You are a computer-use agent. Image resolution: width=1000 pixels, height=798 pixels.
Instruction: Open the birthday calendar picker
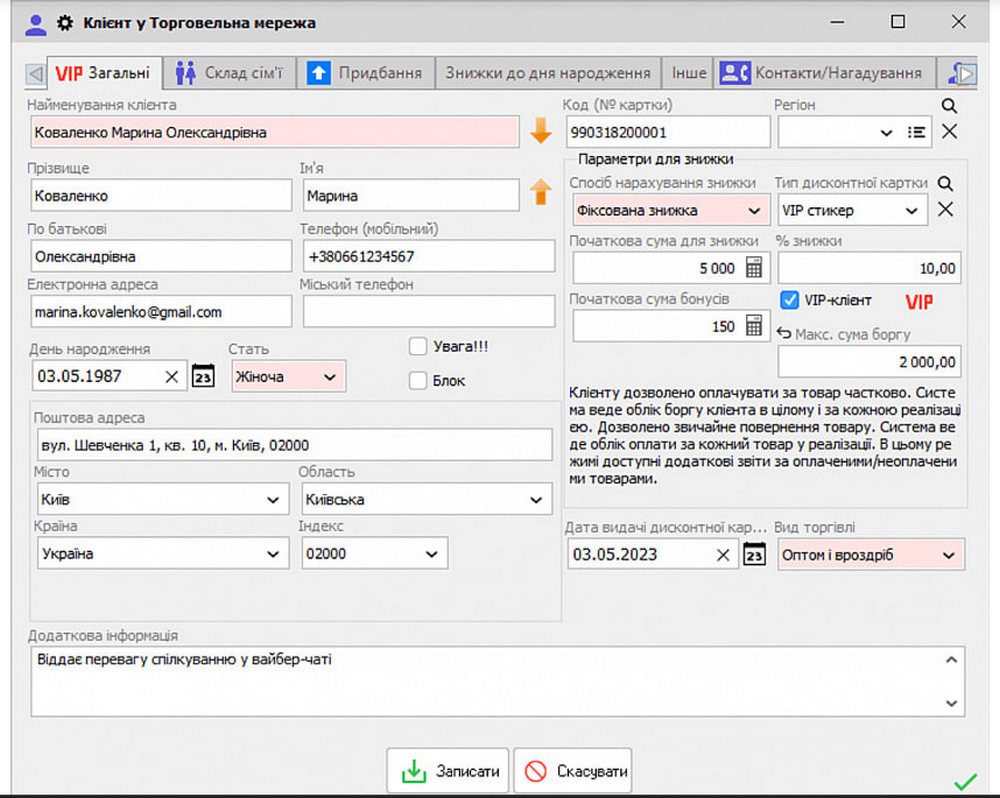(x=203, y=377)
